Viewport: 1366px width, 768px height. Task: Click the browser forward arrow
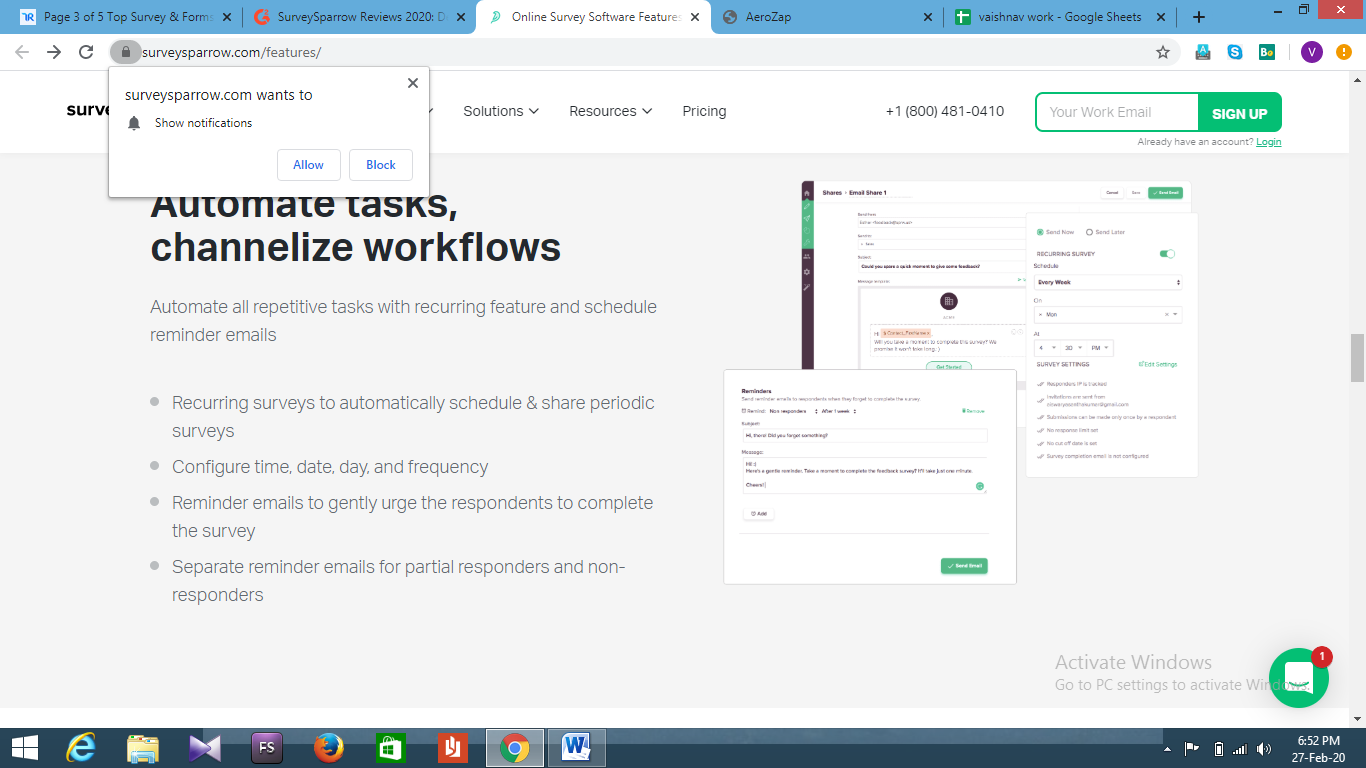pos(54,52)
